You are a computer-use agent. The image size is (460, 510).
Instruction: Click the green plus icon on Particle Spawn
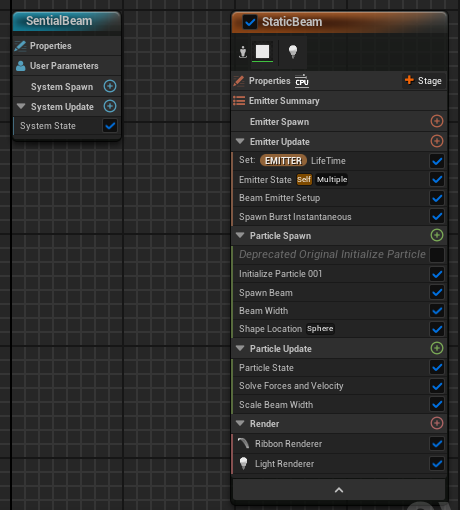pyautogui.click(x=437, y=235)
